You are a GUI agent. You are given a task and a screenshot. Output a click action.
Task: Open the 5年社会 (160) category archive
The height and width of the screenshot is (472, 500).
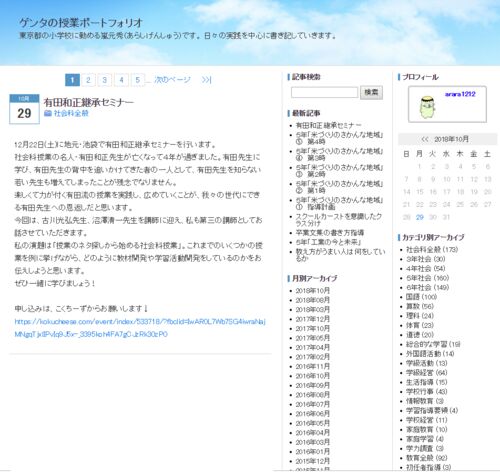(427, 278)
